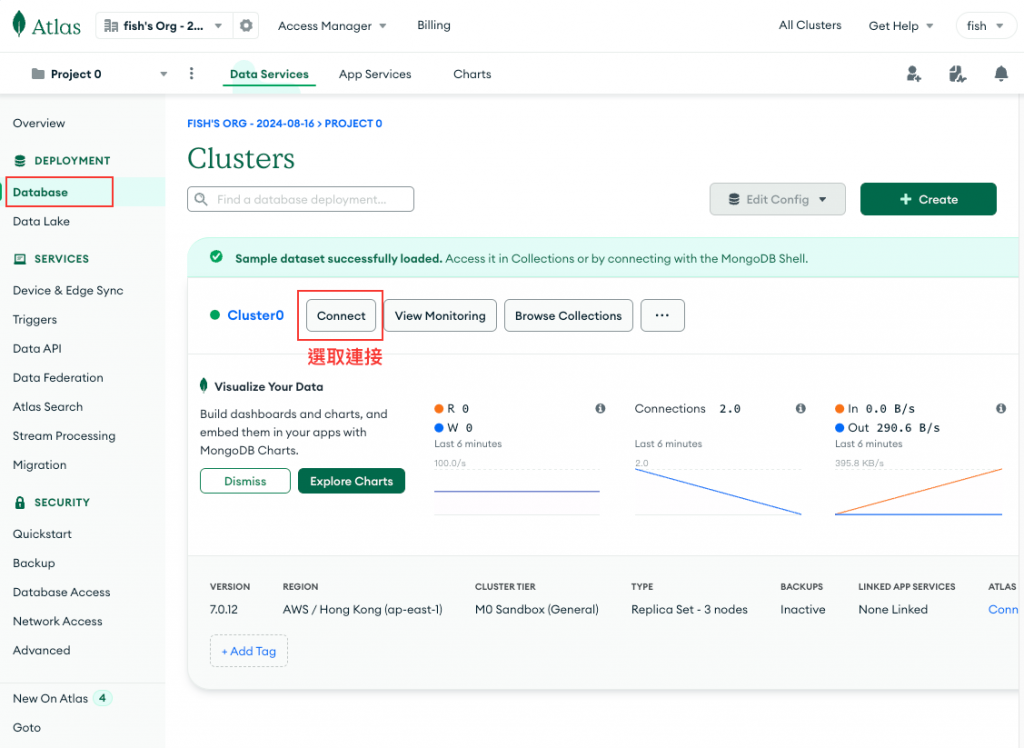Open Stream Processing in the sidebar
This screenshot has height=748, width=1024.
pyautogui.click(x=64, y=436)
